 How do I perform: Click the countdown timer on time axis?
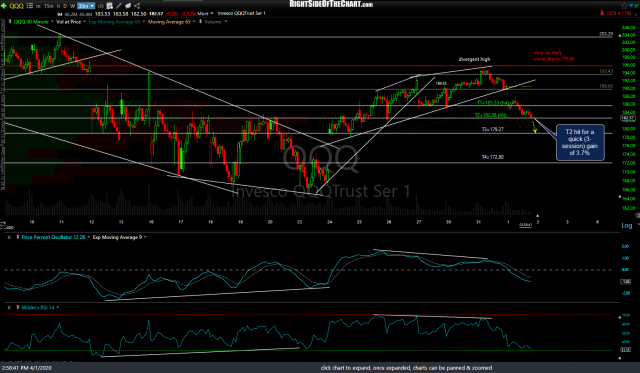pos(525,224)
